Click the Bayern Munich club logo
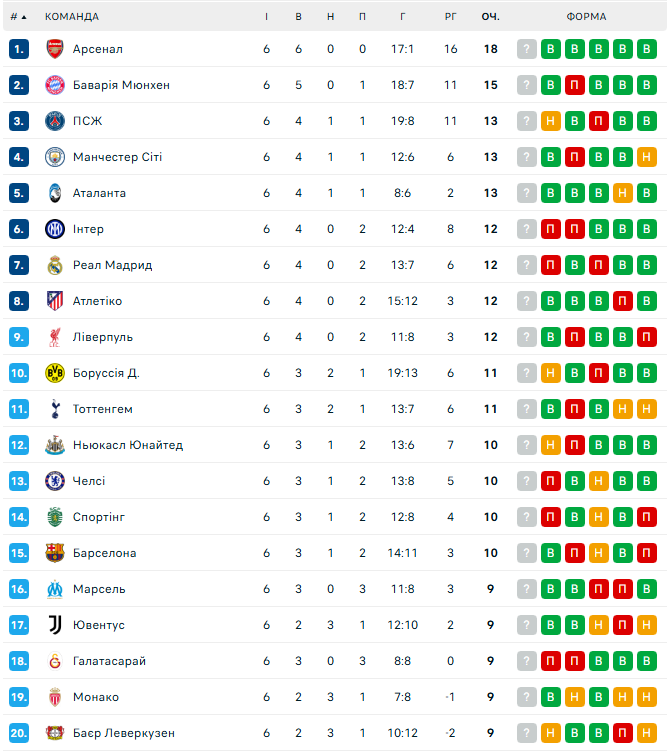Image resolution: width=669 pixels, height=753 pixels. click(55, 85)
